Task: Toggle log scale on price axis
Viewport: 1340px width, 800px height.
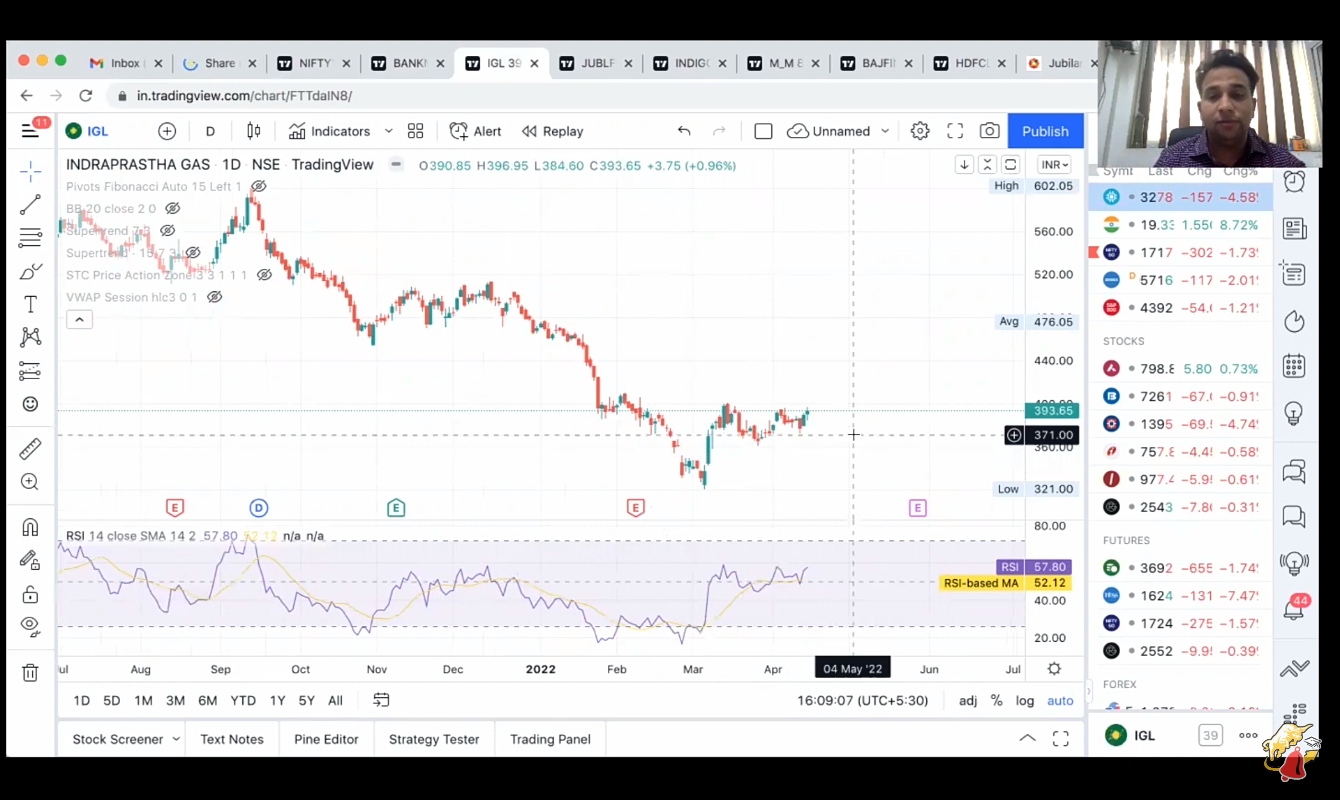Action: (1025, 700)
